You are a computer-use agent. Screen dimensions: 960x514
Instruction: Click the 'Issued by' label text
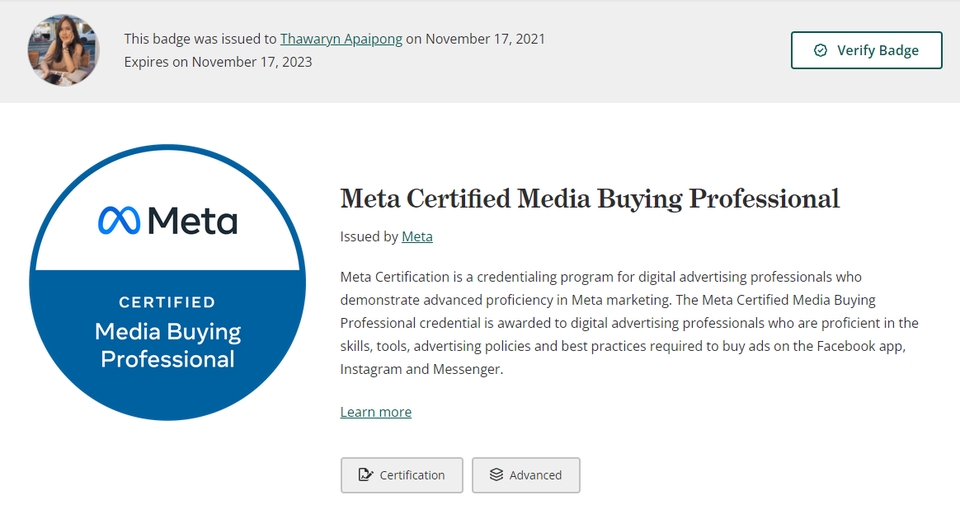(x=369, y=237)
